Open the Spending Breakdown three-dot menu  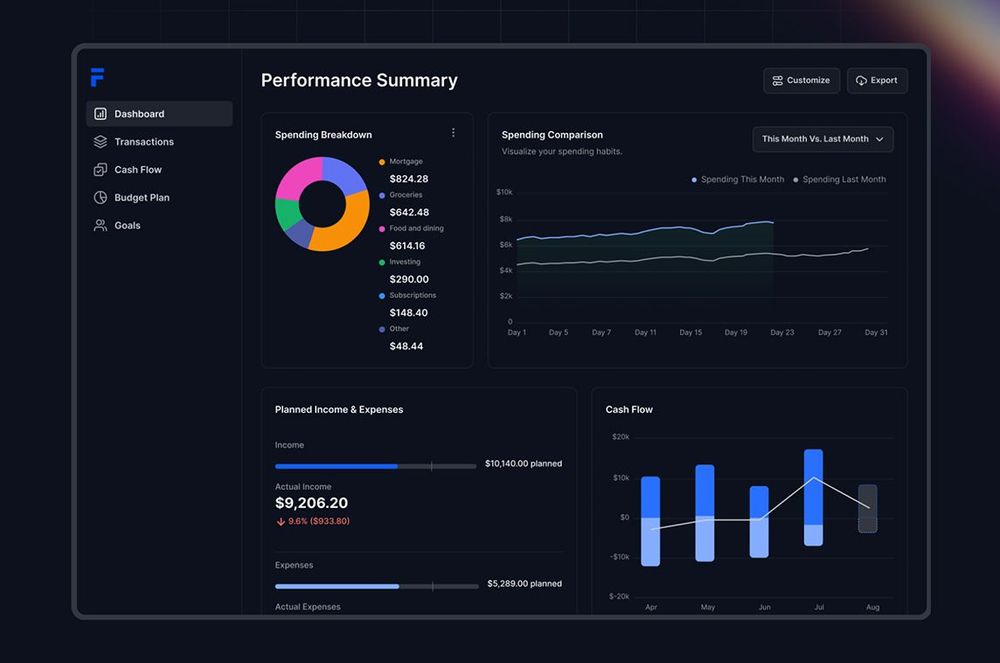(453, 133)
